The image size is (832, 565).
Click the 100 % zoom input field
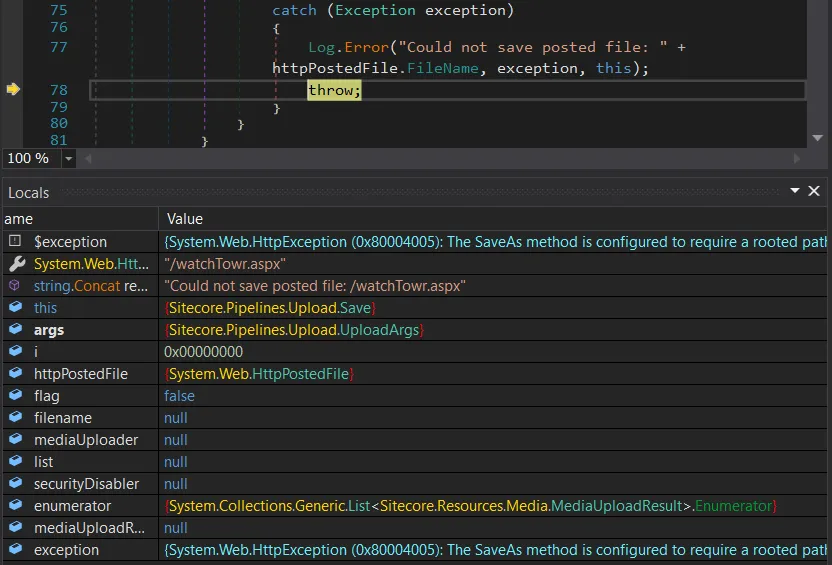[32, 158]
